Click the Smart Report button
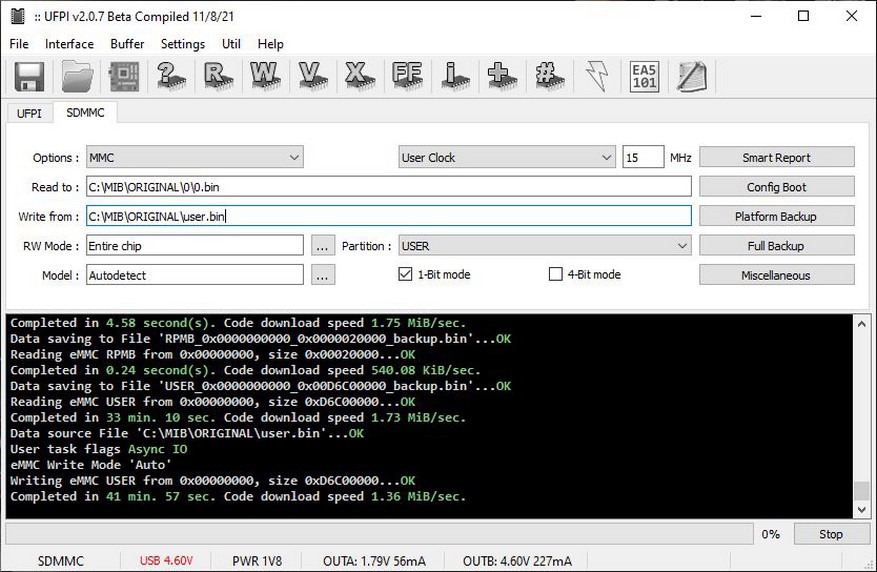Image resolution: width=877 pixels, height=572 pixels. 776,158
